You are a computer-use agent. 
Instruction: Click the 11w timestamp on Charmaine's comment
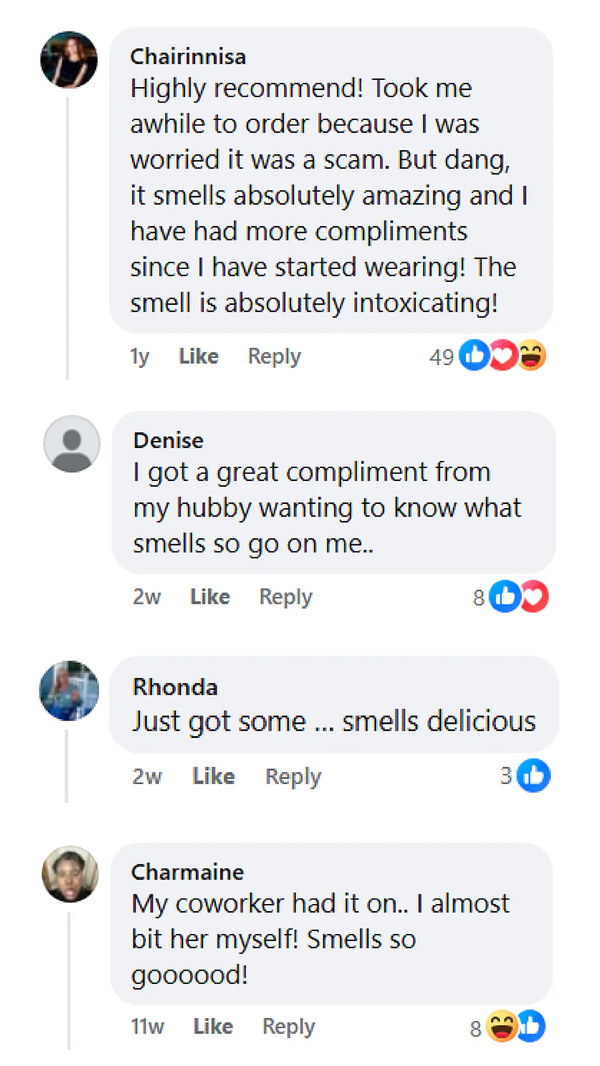point(147,1027)
